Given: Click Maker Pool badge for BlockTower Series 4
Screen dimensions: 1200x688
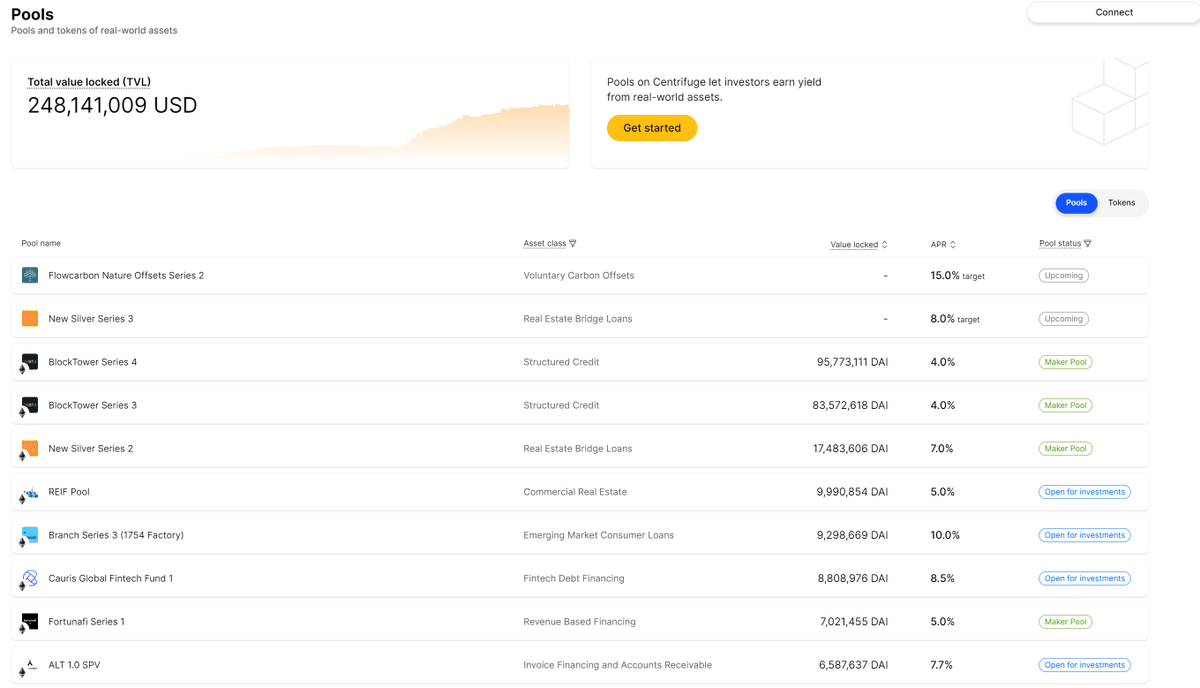Looking at the screenshot, I should [1065, 362].
